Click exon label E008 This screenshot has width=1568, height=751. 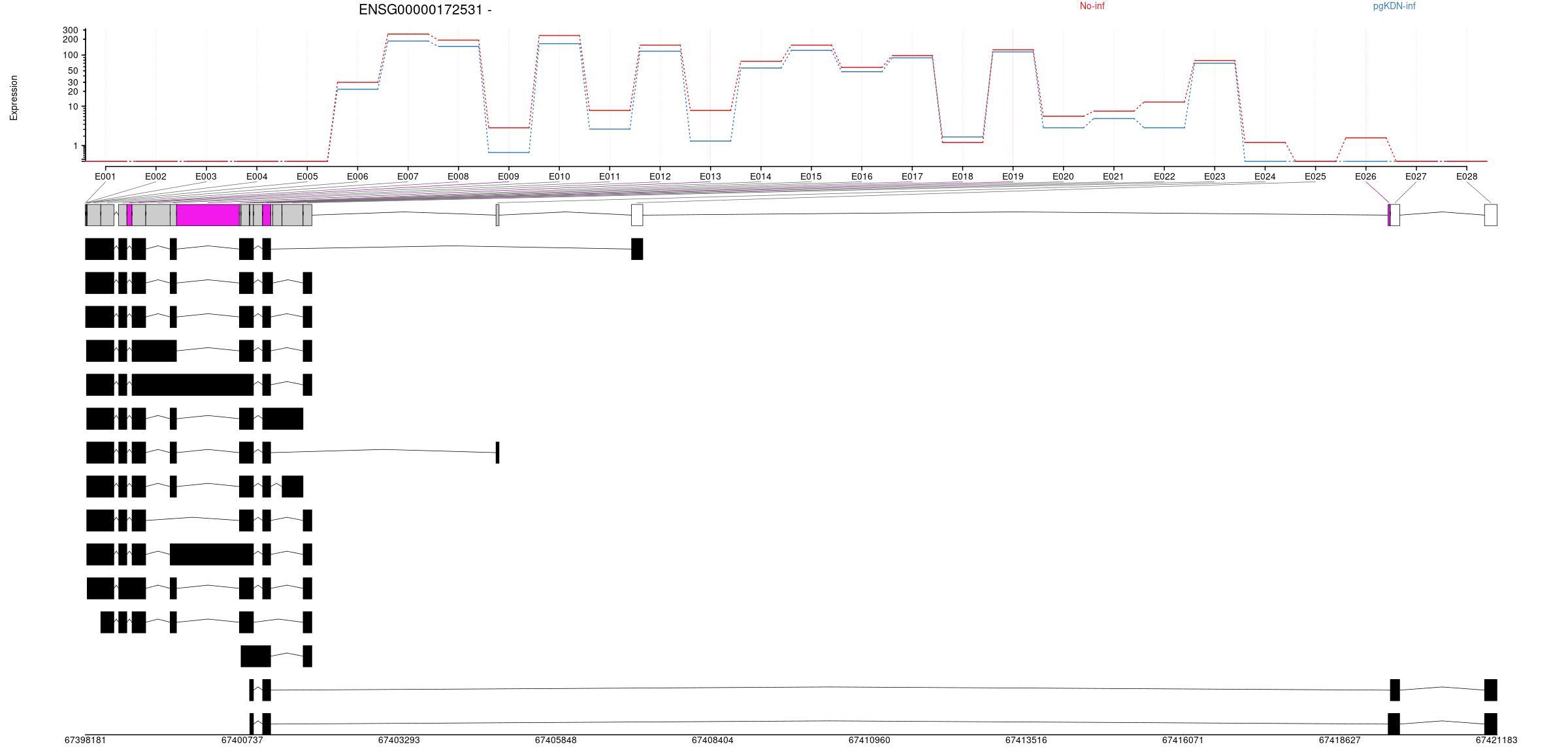tap(458, 176)
